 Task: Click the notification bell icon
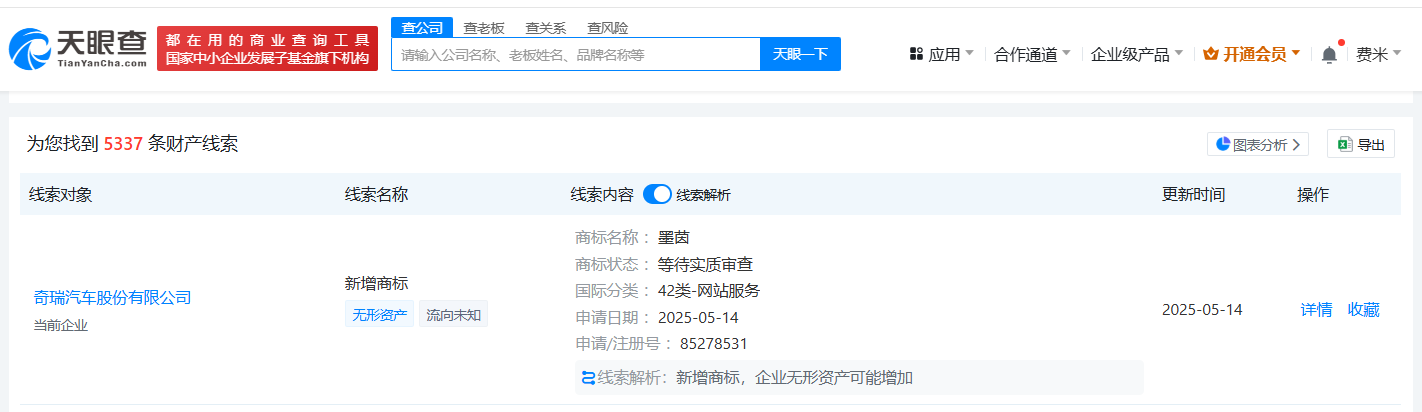[x=1329, y=55]
